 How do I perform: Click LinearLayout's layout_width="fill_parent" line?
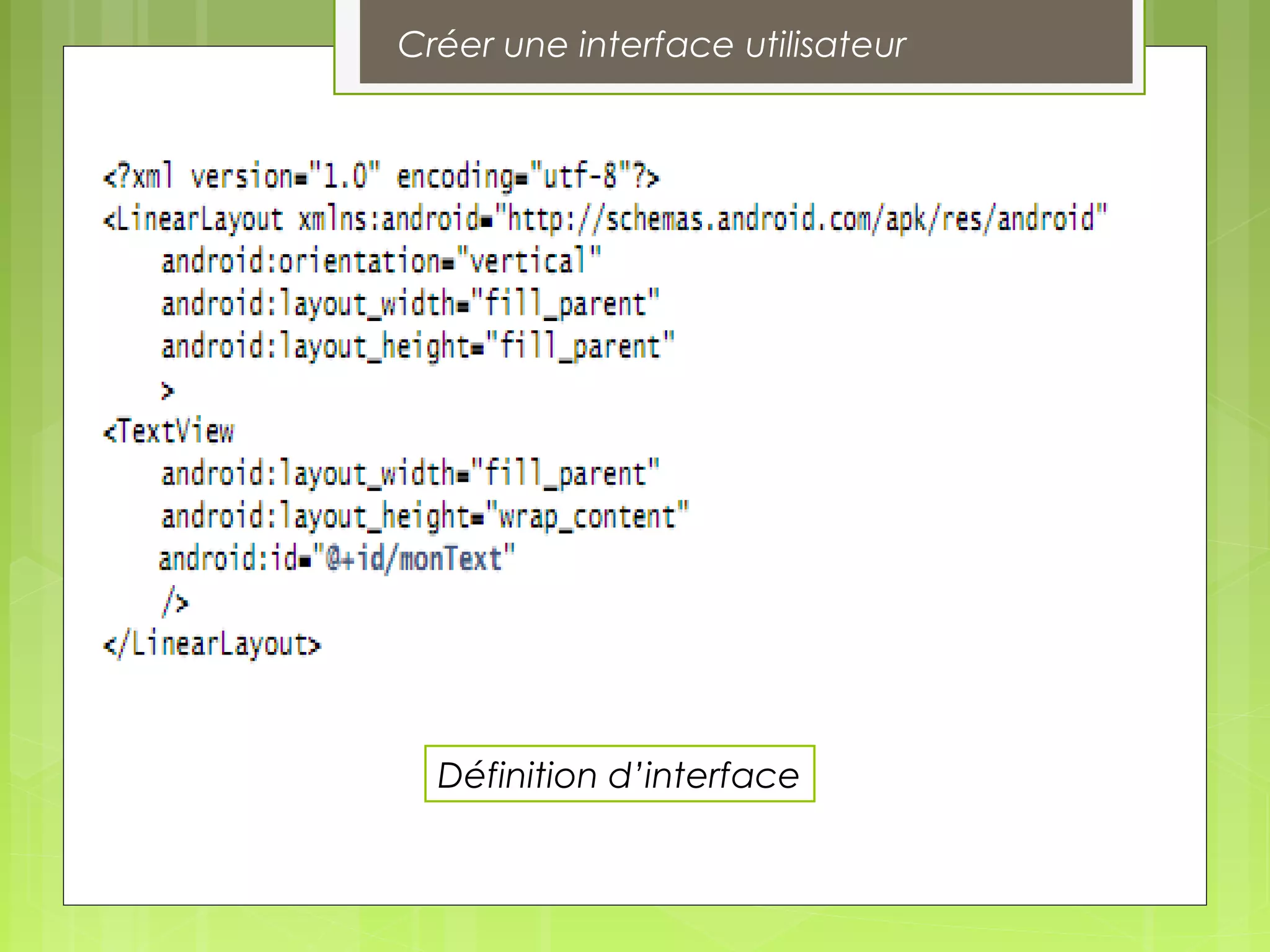click(x=411, y=304)
